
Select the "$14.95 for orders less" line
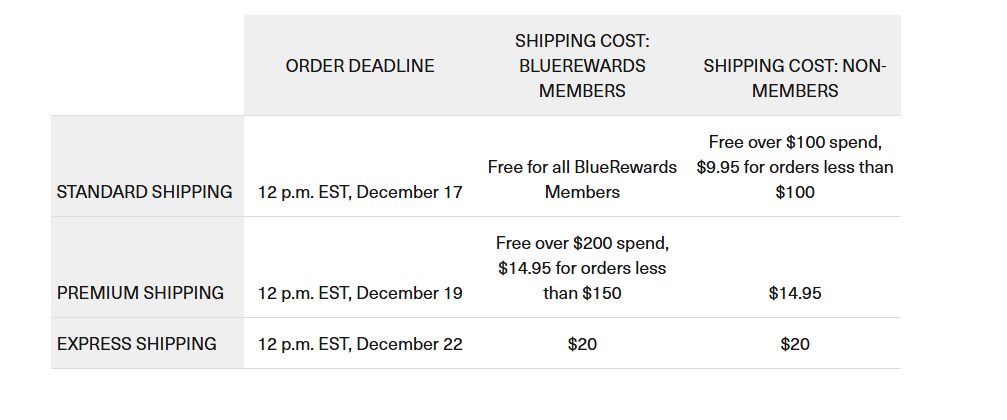click(x=581, y=268)
